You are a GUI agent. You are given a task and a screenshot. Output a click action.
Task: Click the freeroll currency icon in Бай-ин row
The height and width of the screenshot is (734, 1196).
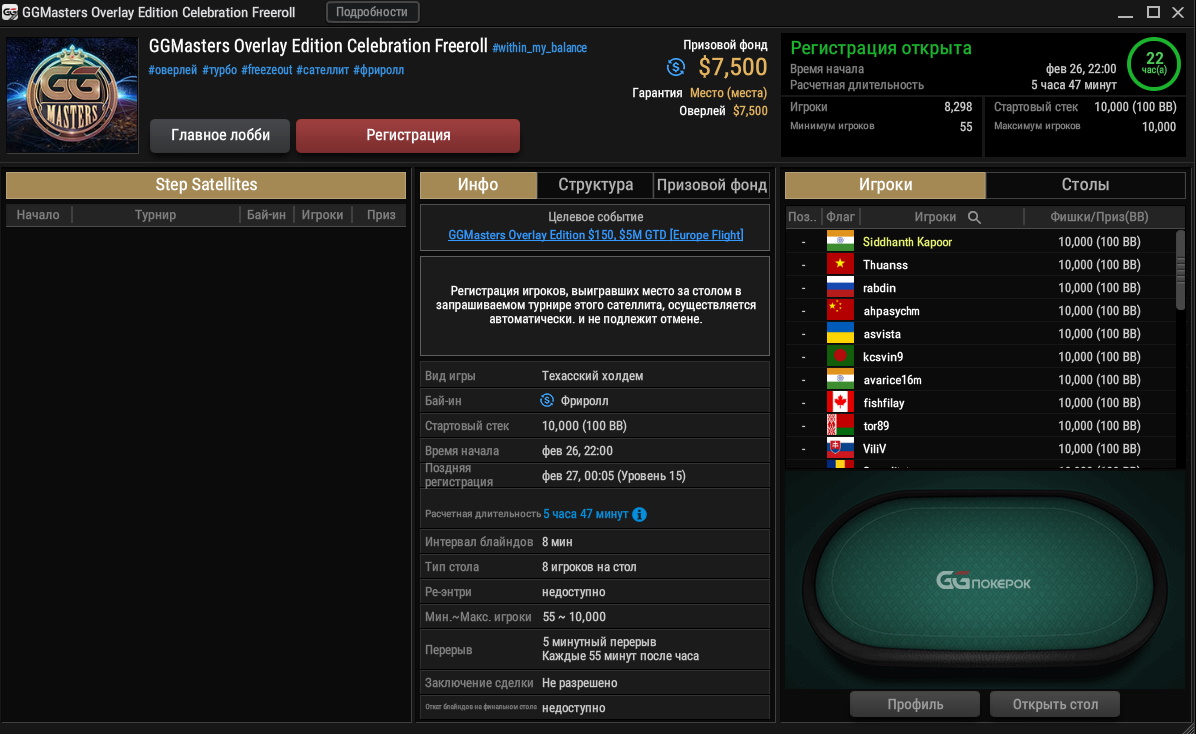pyautogui.click(x=547, y=401)
